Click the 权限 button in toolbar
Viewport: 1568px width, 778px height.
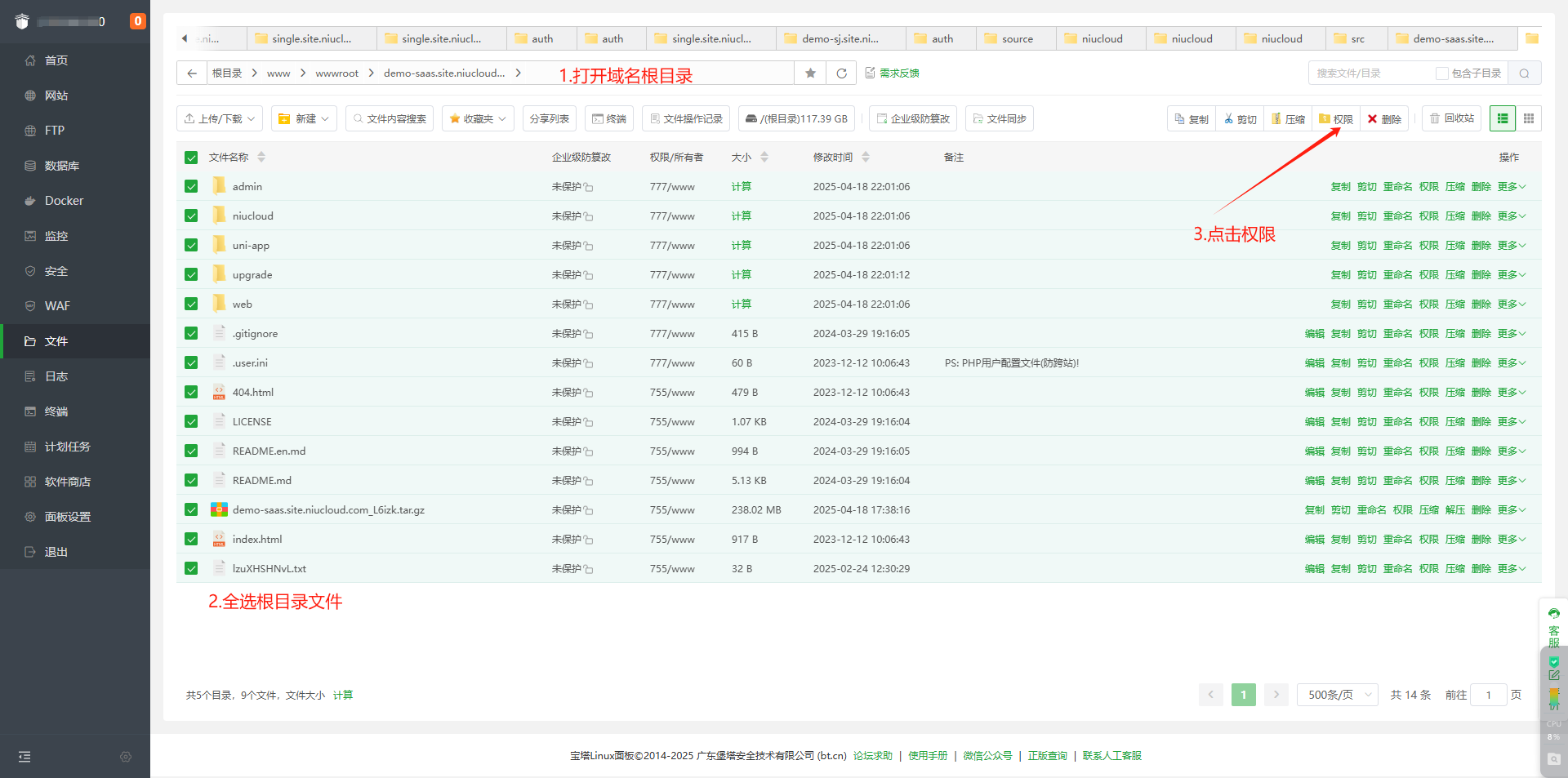coord(1336,119)
